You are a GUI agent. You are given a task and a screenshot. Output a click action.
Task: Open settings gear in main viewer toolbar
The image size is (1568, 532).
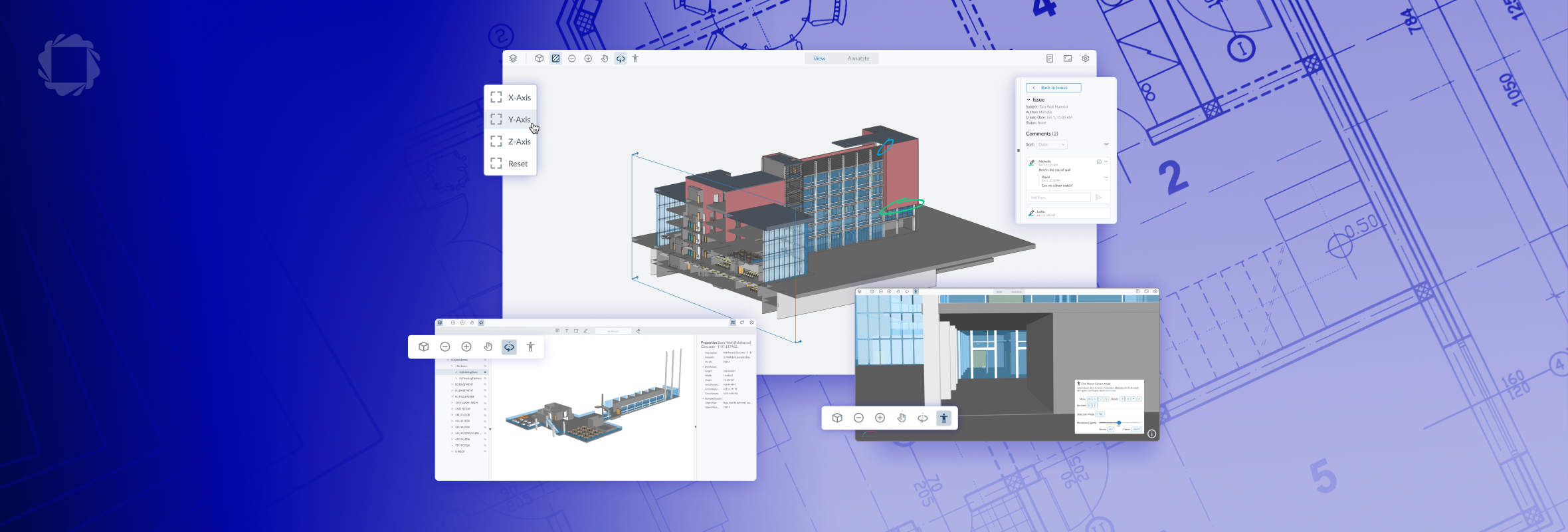1086,59
